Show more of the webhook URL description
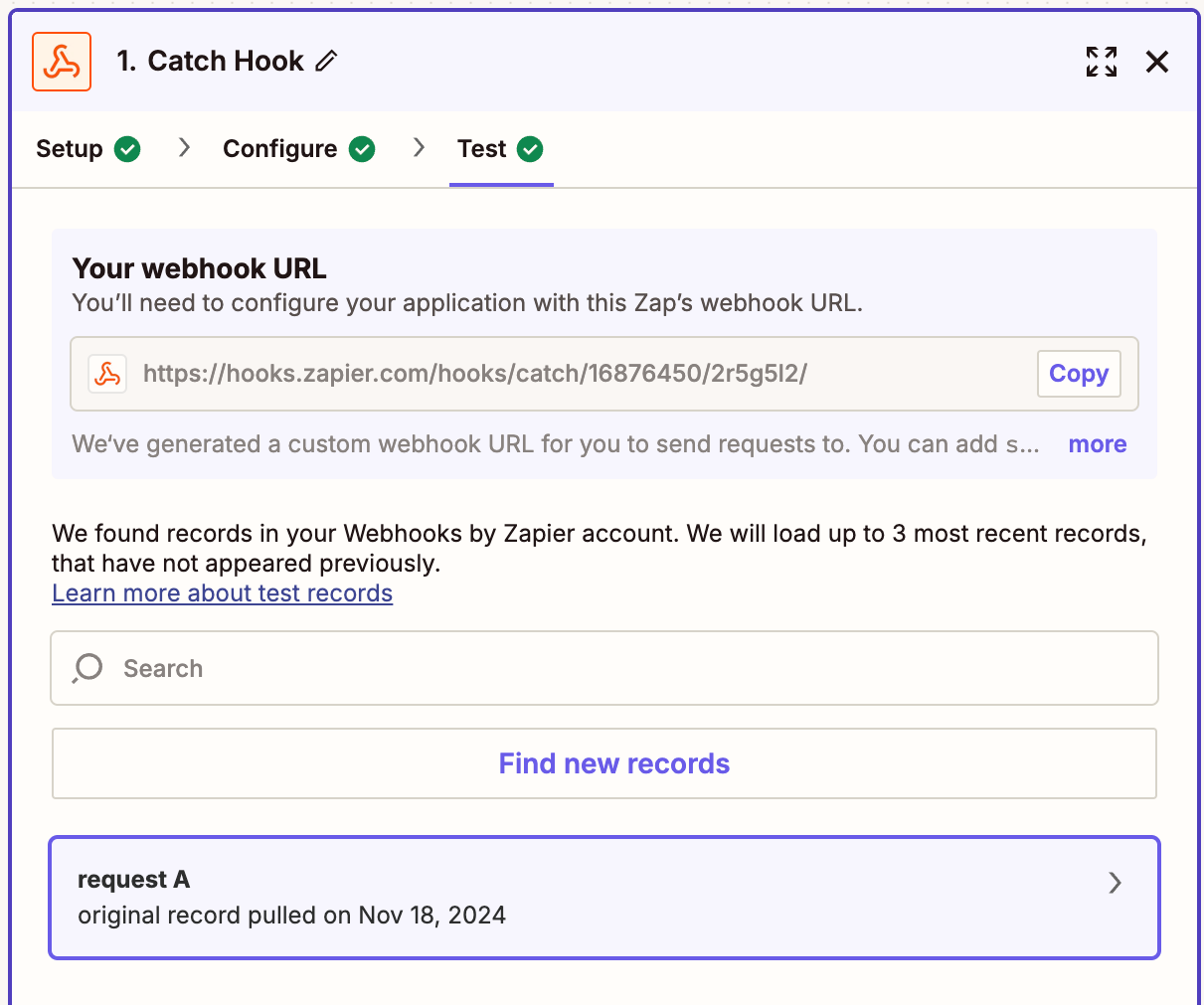Screen dimensions: 1204x1005 (x=1098, y=444)
